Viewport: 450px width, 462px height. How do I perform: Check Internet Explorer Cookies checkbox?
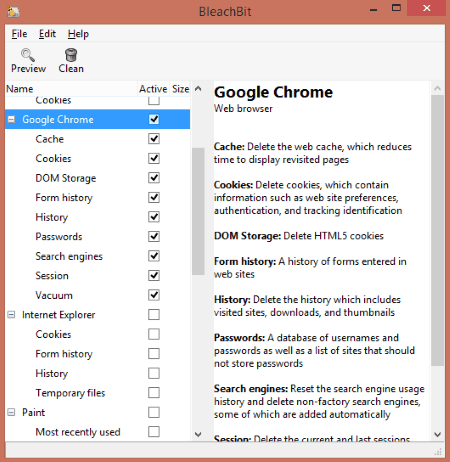tap(154, 334)
